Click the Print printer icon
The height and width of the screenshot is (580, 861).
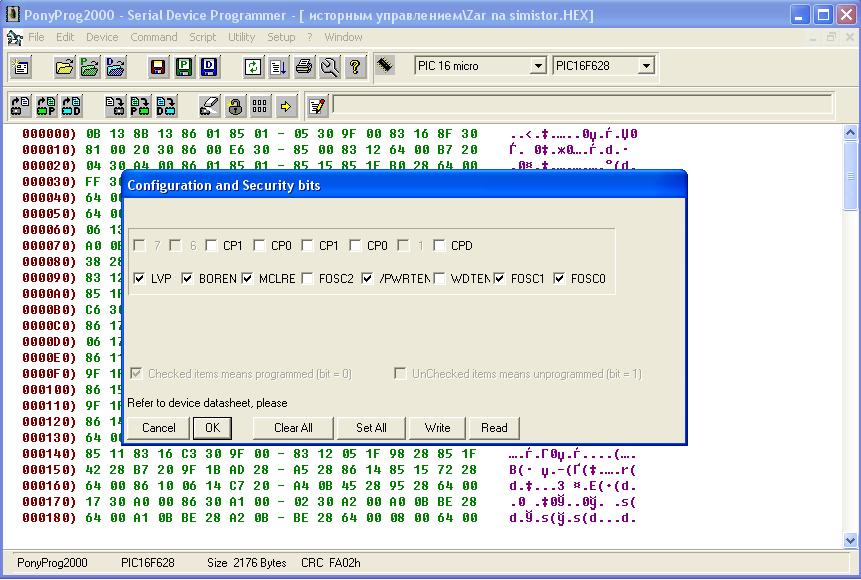304,67
